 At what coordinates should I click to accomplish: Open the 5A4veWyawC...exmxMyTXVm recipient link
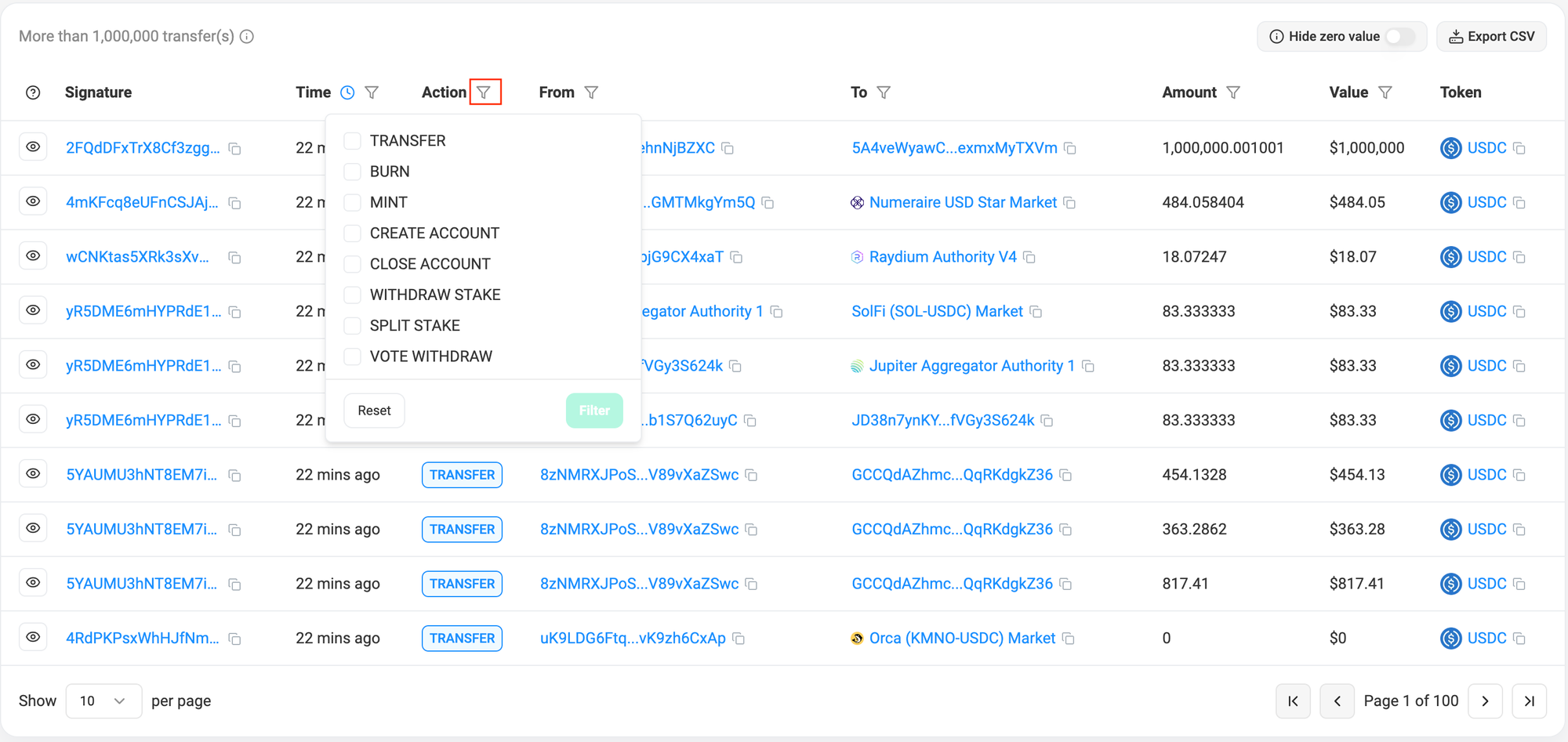point(954,148)
